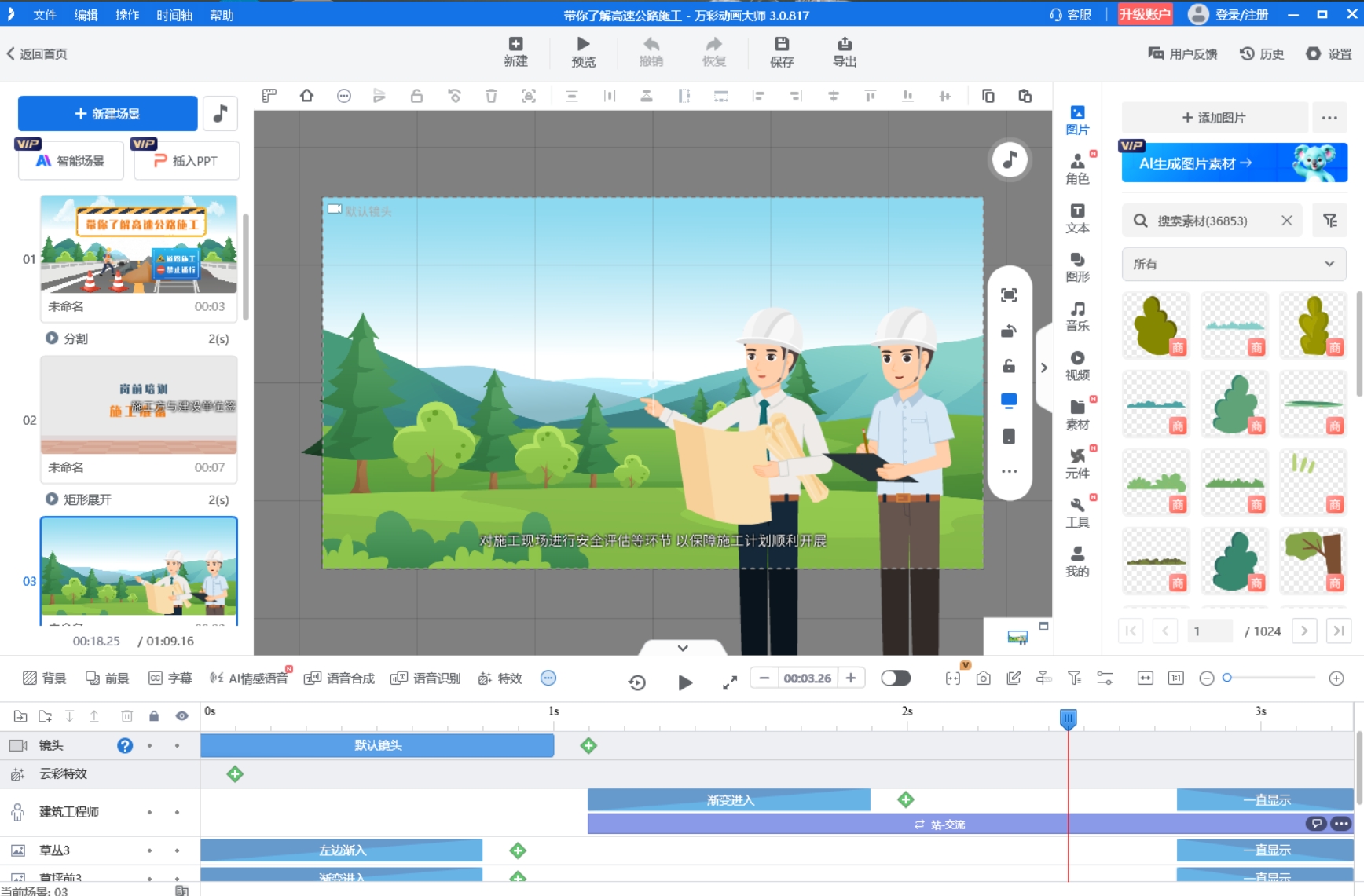Click the timeline zoom out minus icon
1364x896 pixels.
1207,678
